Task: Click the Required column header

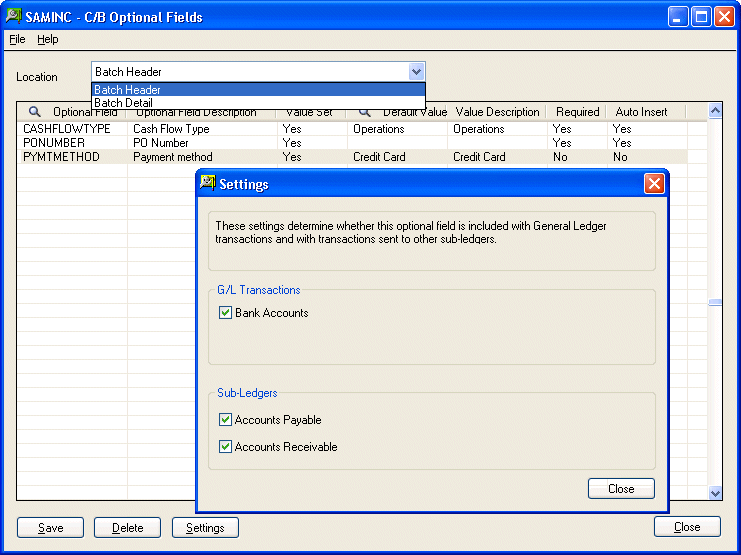Action: click(x=577, y=112)
